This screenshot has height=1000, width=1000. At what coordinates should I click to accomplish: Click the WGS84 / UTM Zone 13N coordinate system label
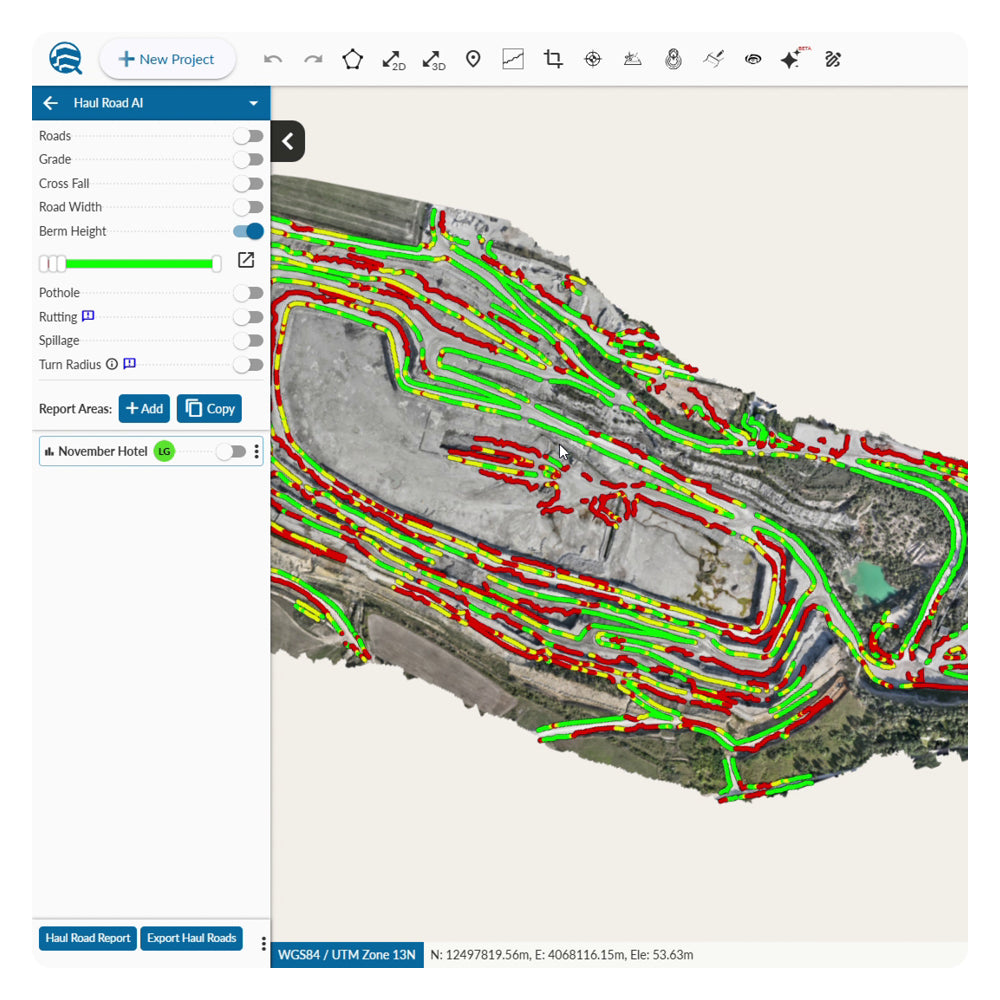[x=347, y=955]
